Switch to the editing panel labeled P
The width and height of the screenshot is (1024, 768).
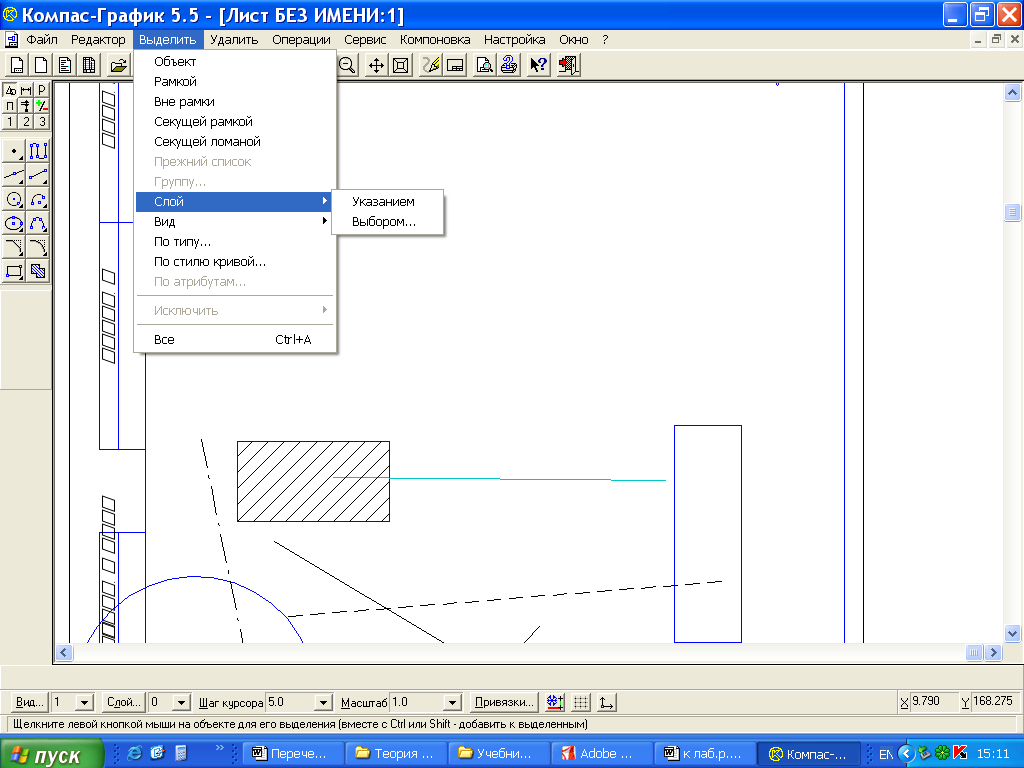click(x=42, y=90)
